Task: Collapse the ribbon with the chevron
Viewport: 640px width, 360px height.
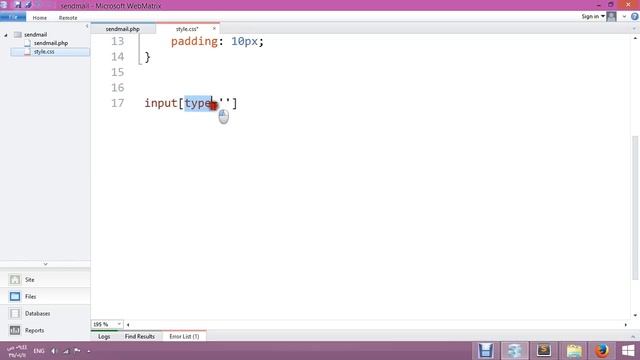Action: click(x=624, y=17)
